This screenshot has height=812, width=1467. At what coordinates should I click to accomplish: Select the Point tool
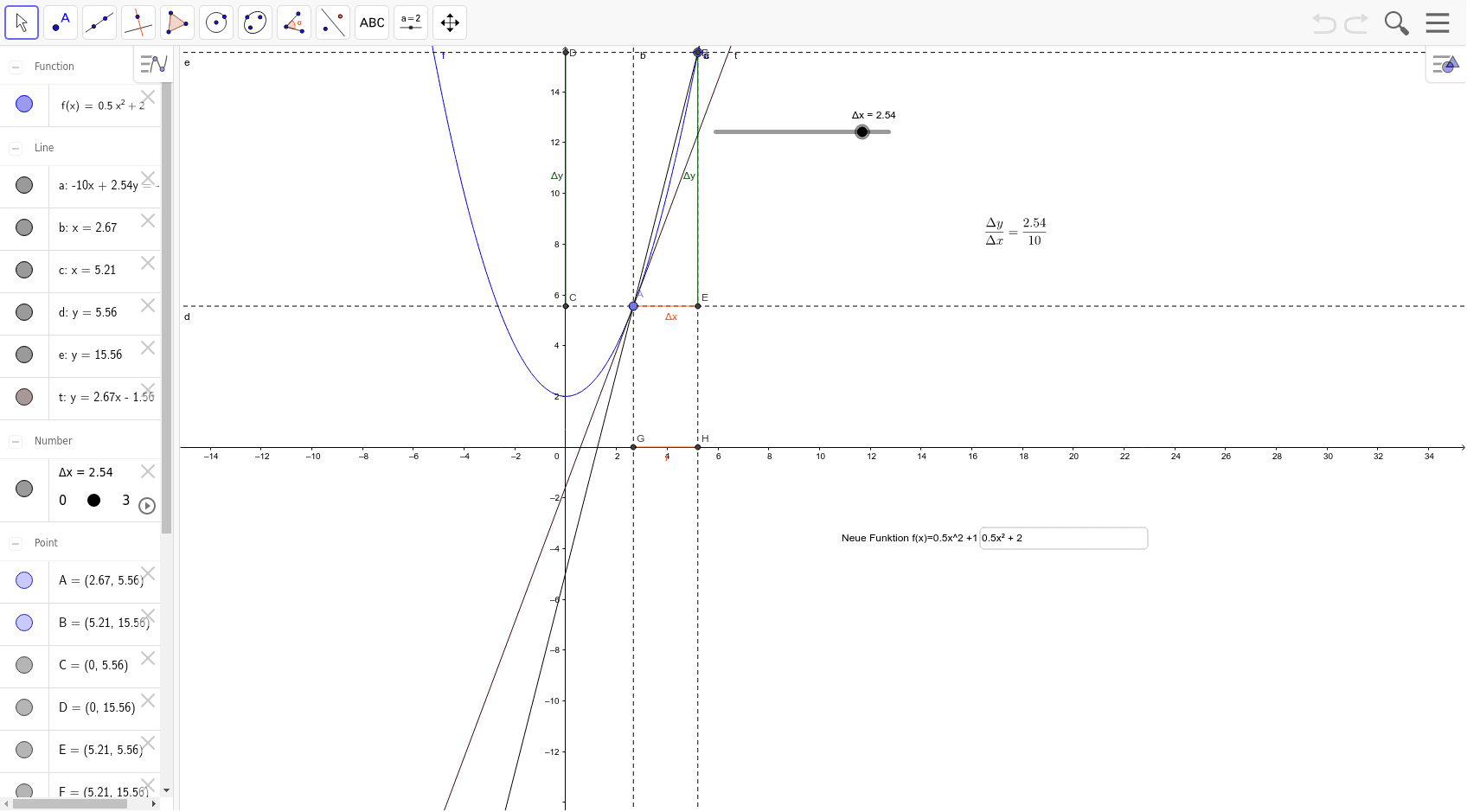(61, 22)
